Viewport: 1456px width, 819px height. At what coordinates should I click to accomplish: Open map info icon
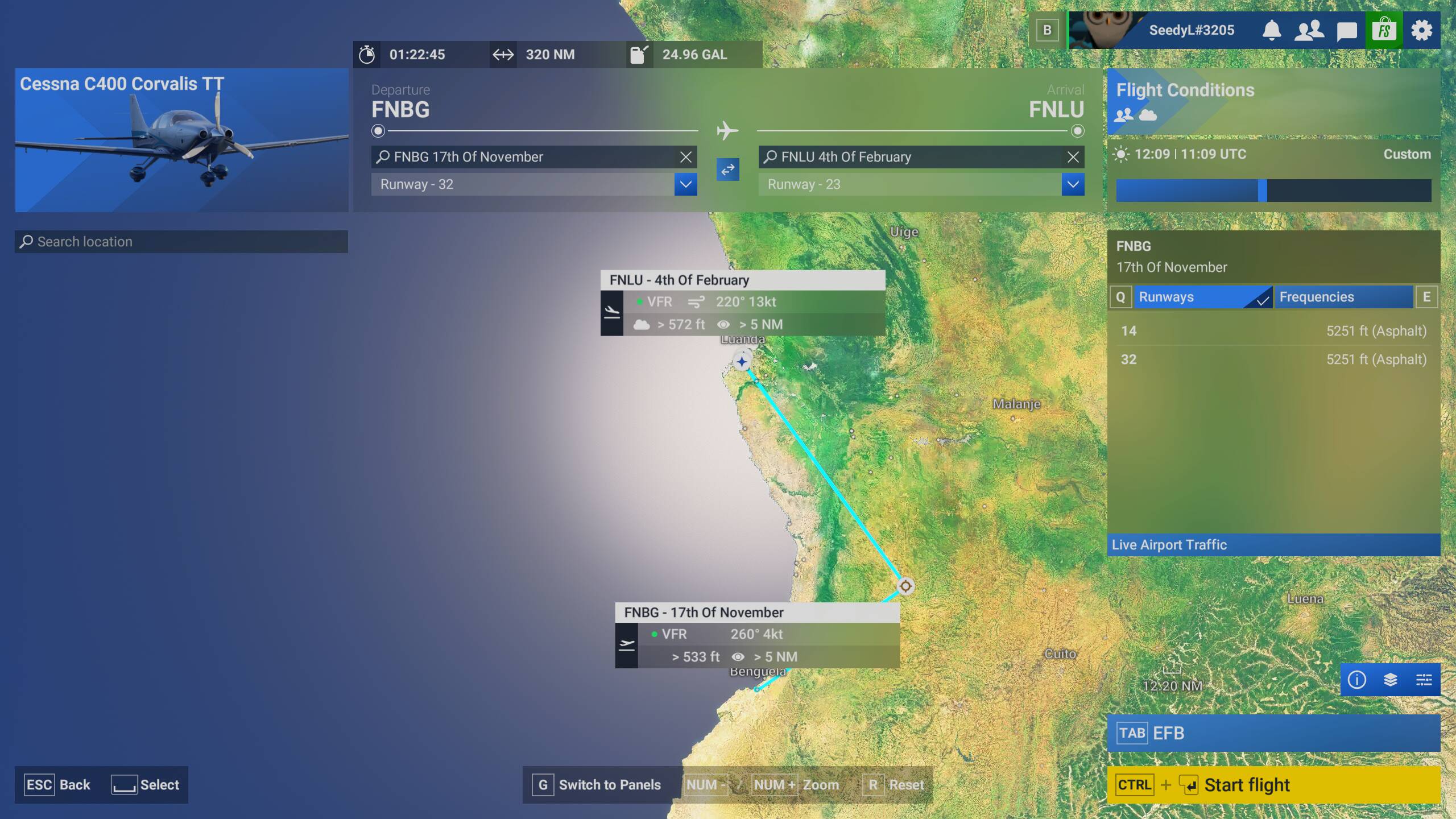(x=1356, y=680)
